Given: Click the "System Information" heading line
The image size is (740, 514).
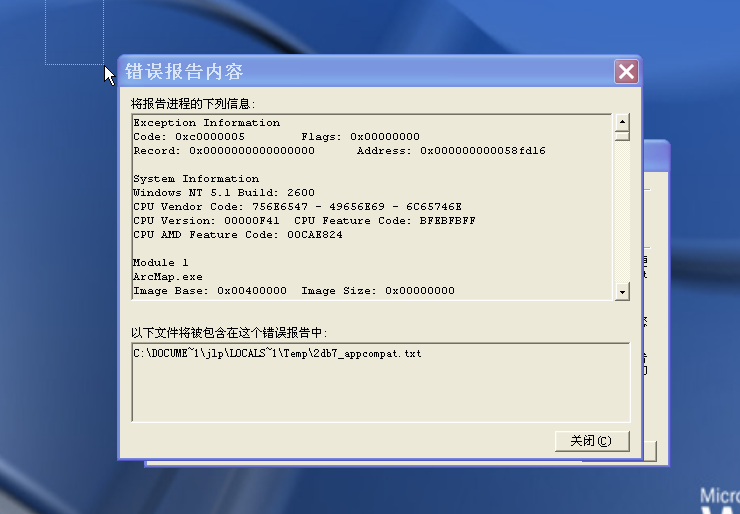Looking at the screenshot, I should [x=196, y=179].
